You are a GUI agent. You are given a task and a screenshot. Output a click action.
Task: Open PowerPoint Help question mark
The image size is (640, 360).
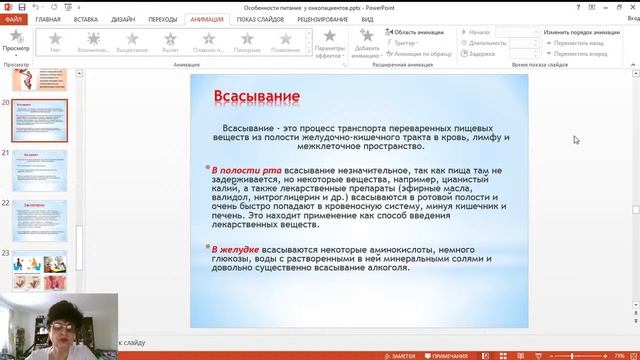pos(578,7)
